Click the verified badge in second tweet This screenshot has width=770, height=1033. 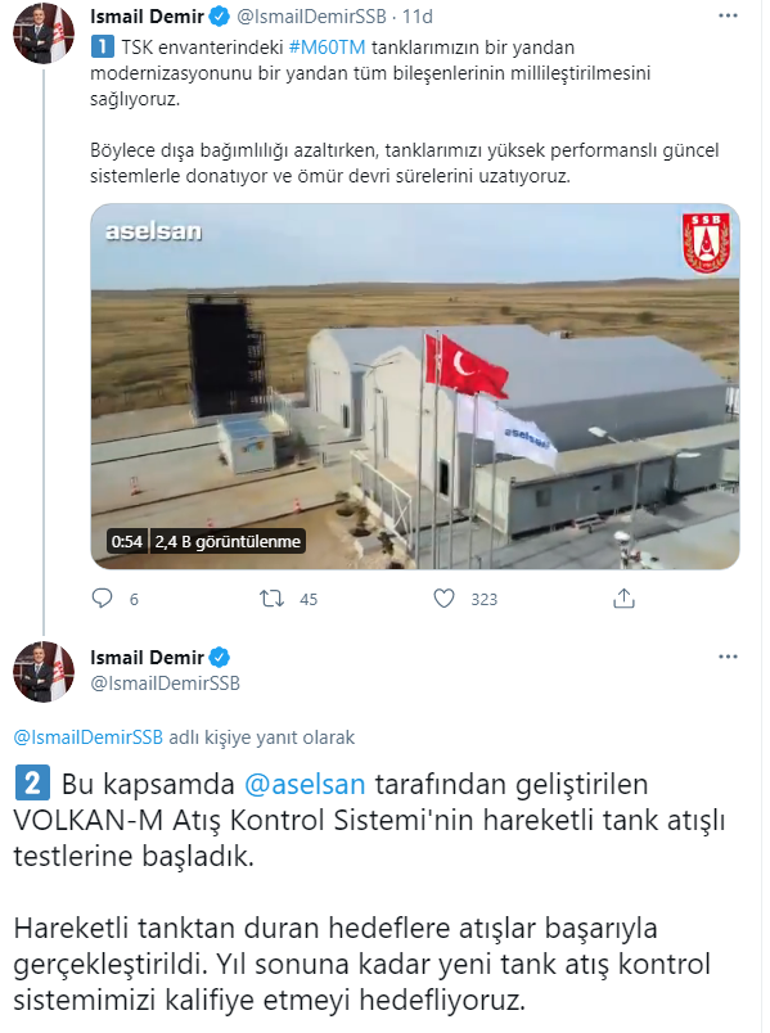click(x=219, y=657)
